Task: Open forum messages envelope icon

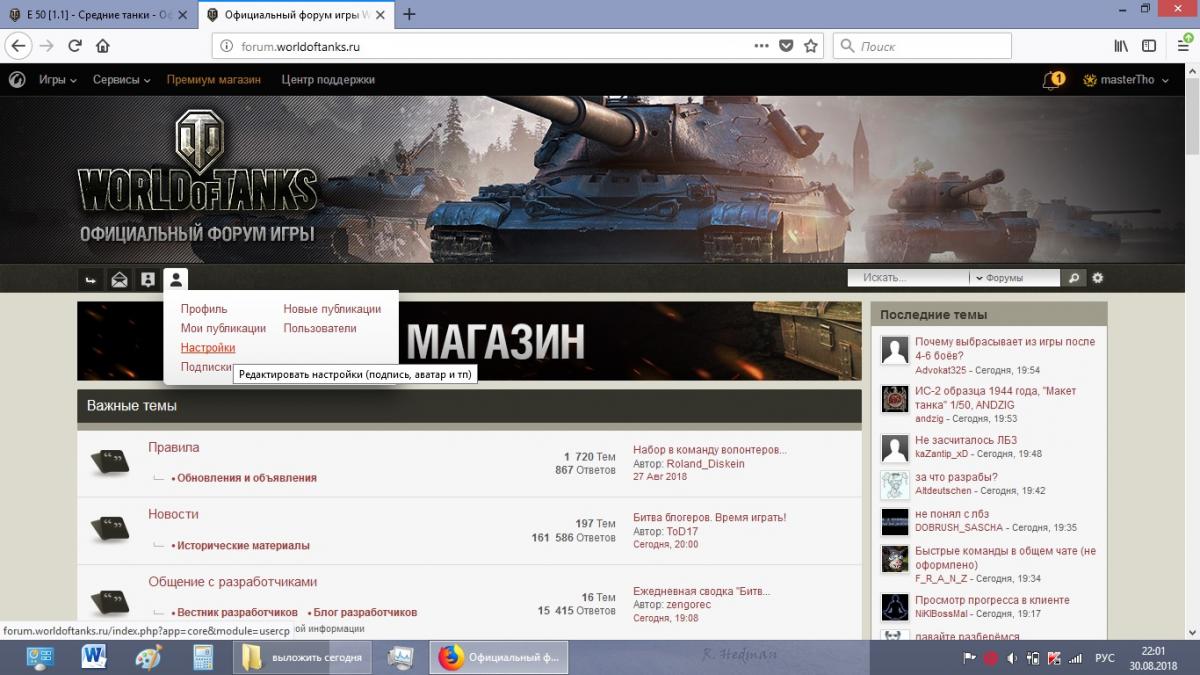Action: pos(119,279)
